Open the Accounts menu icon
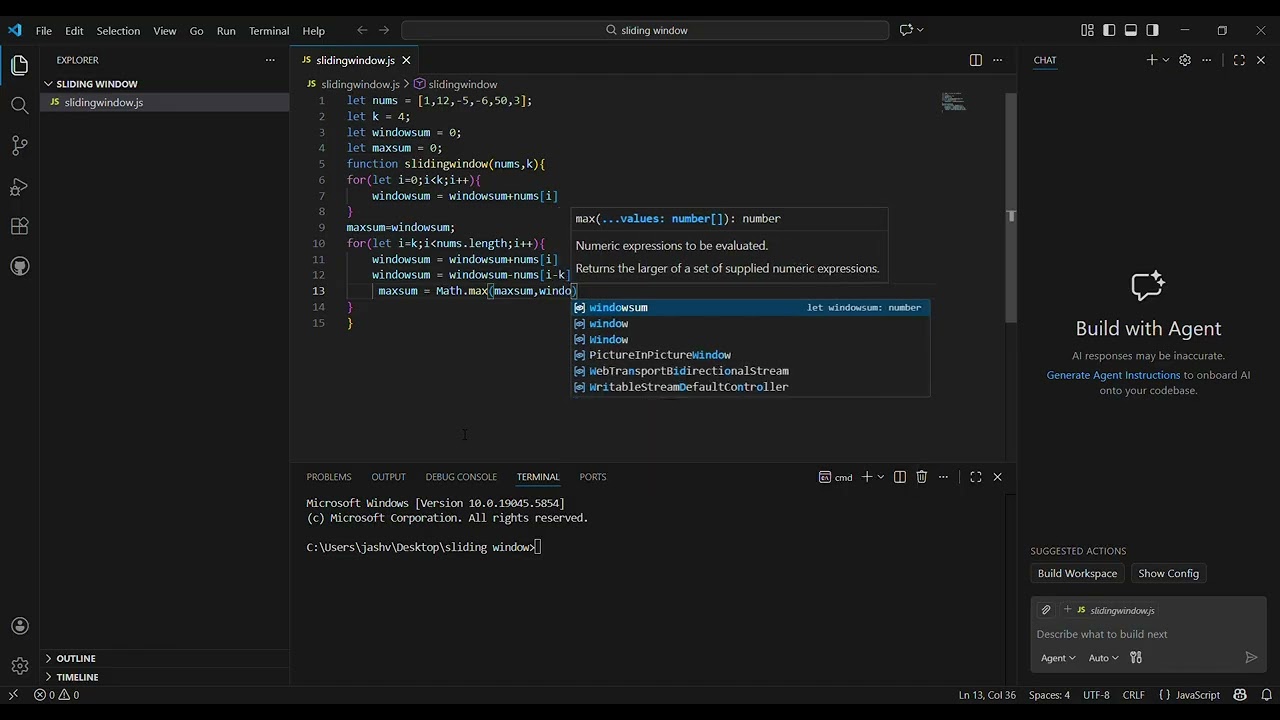Screen dimensions: 1280x720 coord(19,626)
